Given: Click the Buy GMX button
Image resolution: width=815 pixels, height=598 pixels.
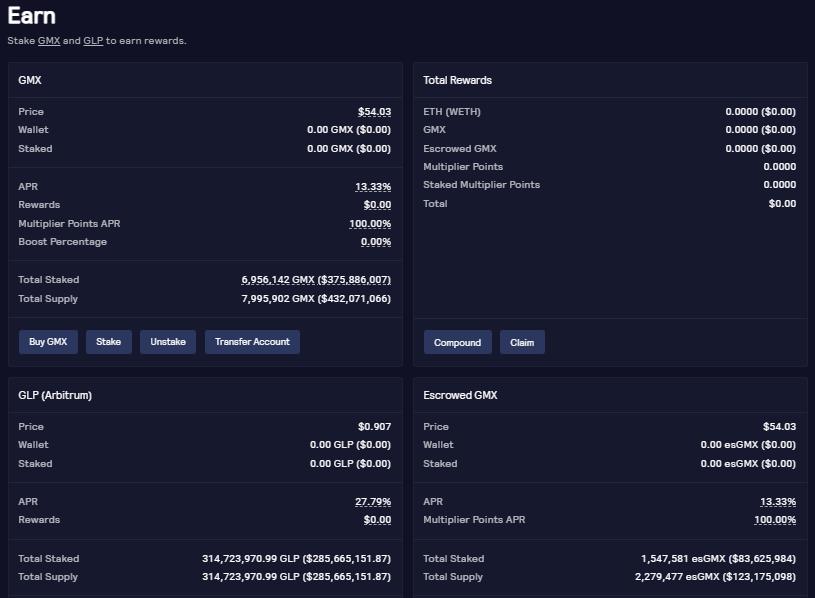Looking at the screenshot, I should [48, 342].
